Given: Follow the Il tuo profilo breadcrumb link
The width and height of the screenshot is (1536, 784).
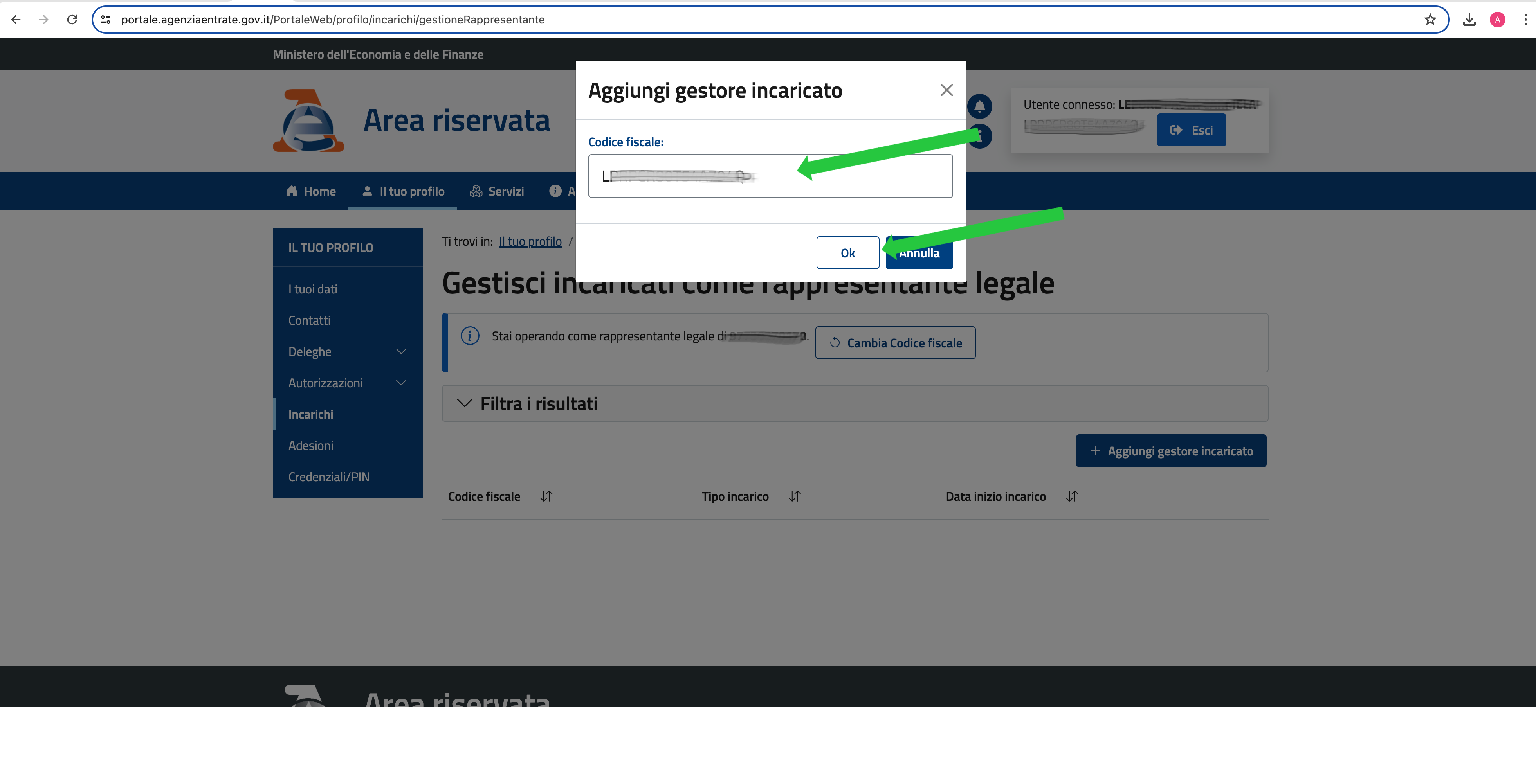Looking at the screenshot, I should (530, 241).
